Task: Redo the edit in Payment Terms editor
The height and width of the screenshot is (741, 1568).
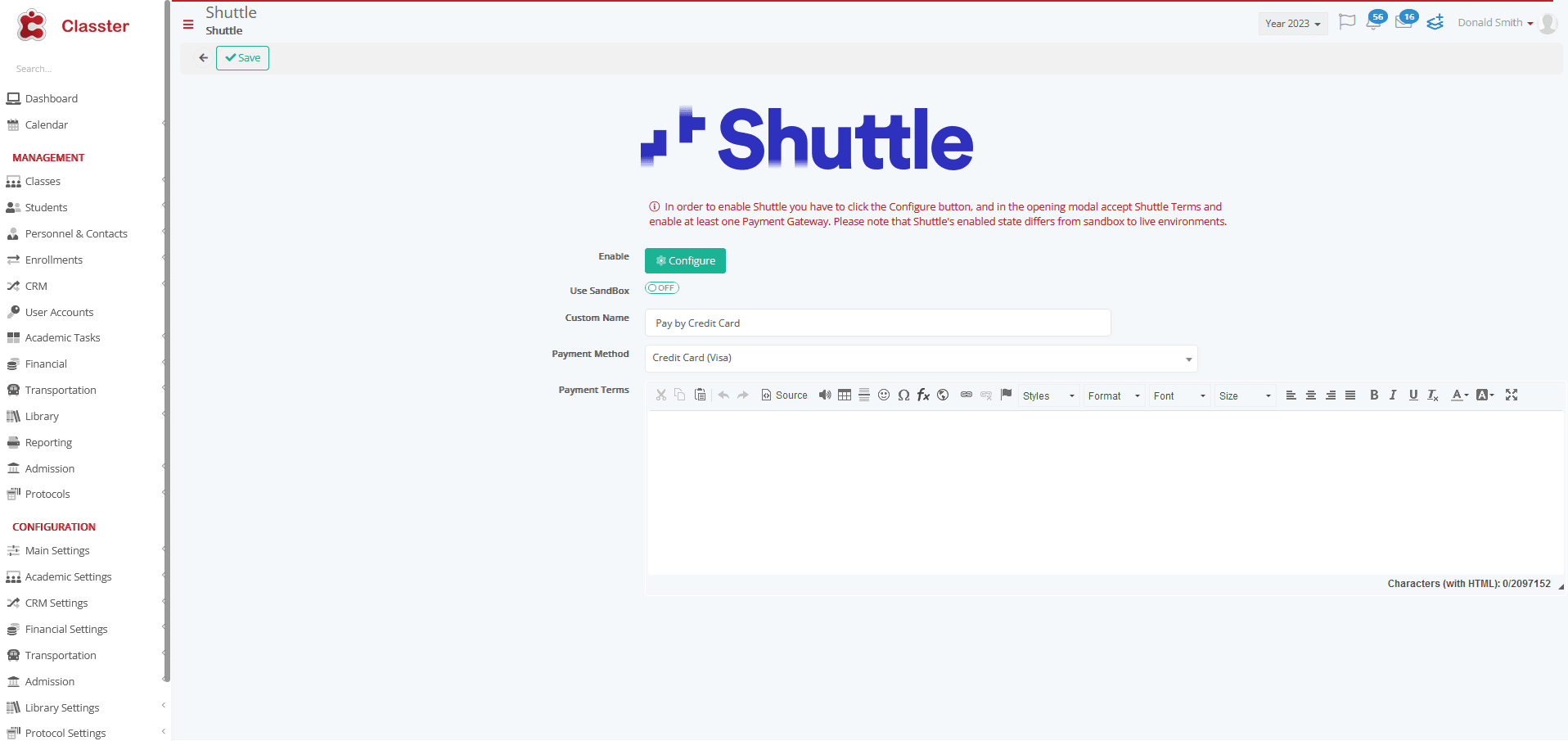Action: [743, 395]
